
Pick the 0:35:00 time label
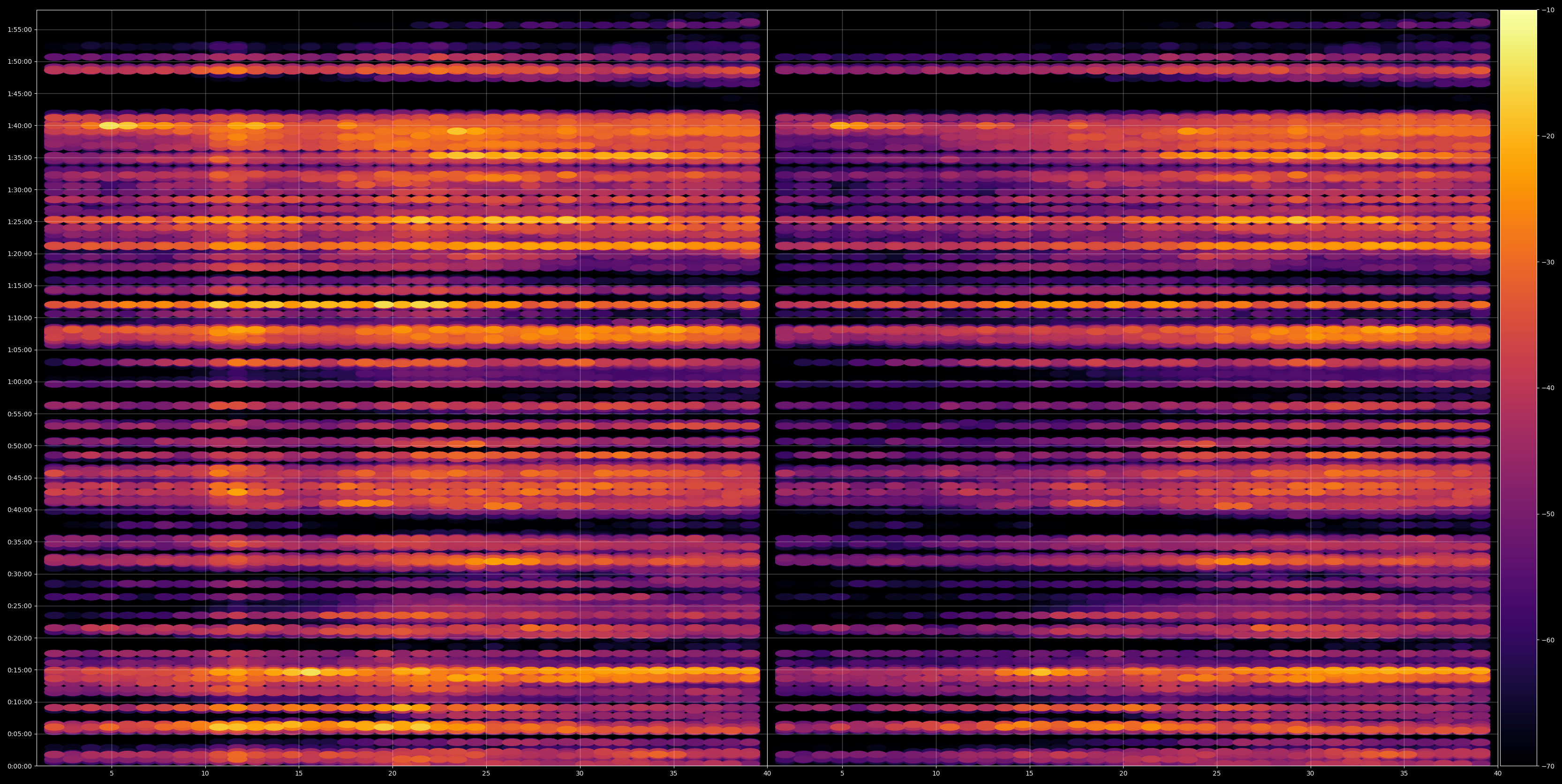click(x=19, y=542)
